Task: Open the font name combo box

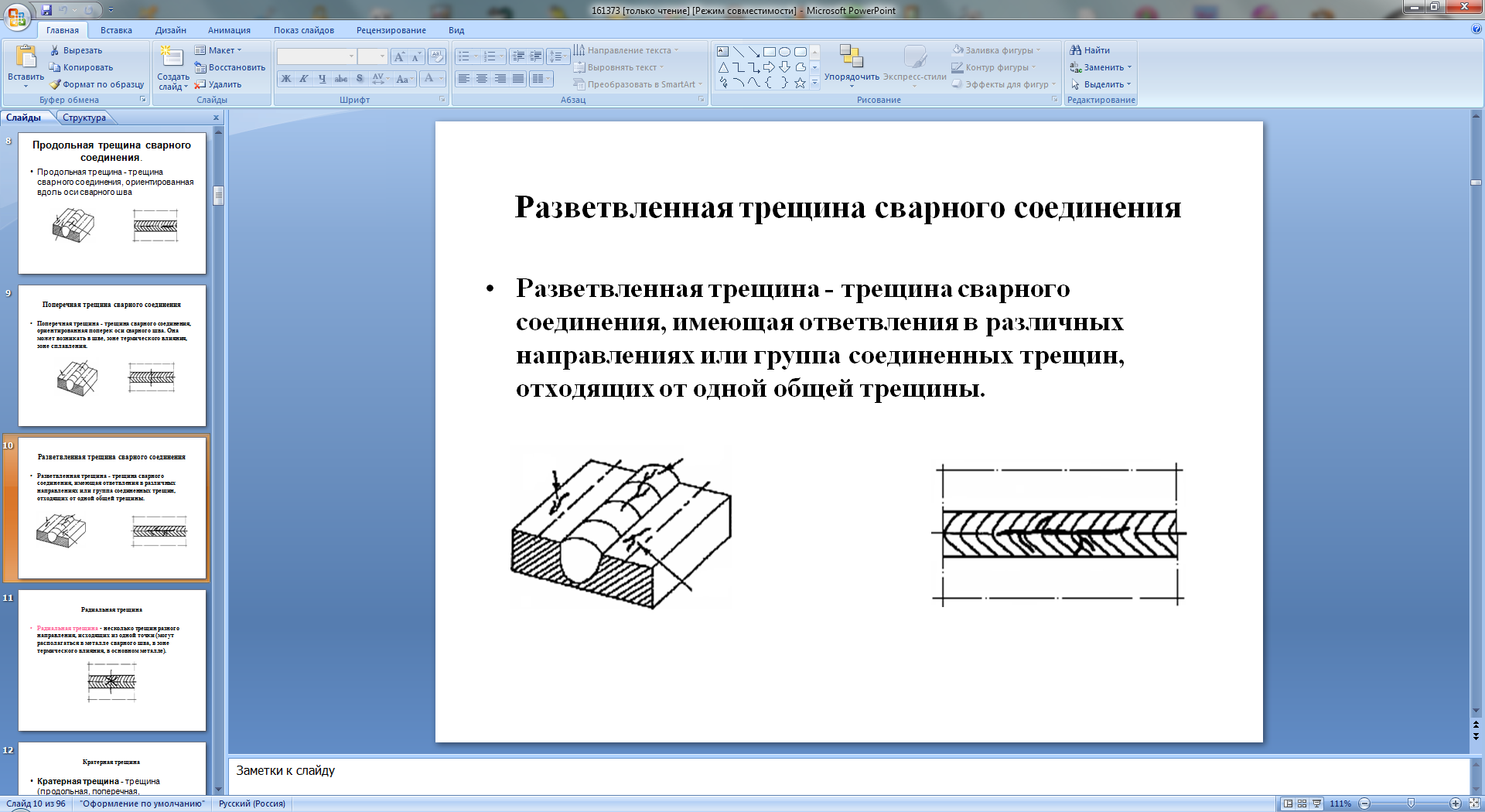Action: pos(317,56)
